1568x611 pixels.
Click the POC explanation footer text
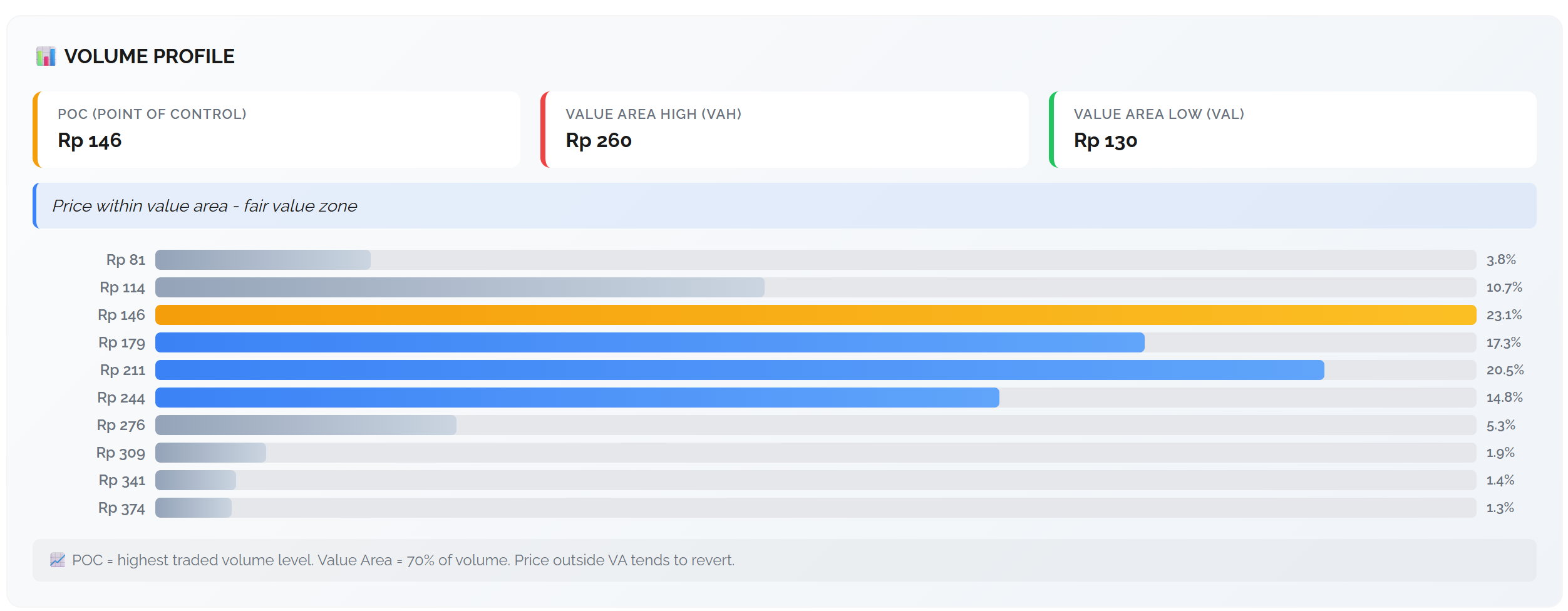[403, 560]
